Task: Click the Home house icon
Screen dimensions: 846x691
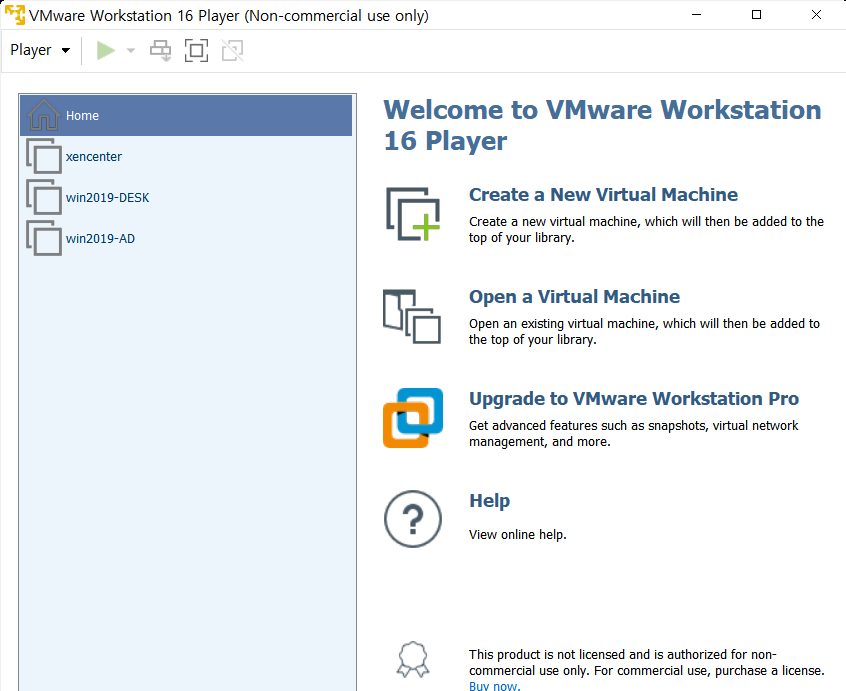Action: pos(44,115)
